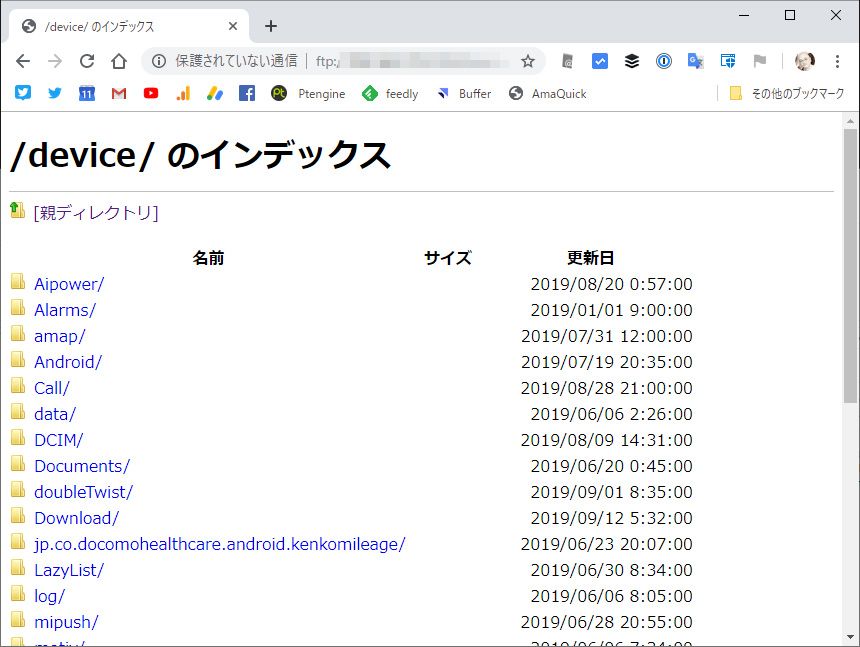Open the amap/ folder
The height and width of the screenshot is (647, 860).
(60, 336)
